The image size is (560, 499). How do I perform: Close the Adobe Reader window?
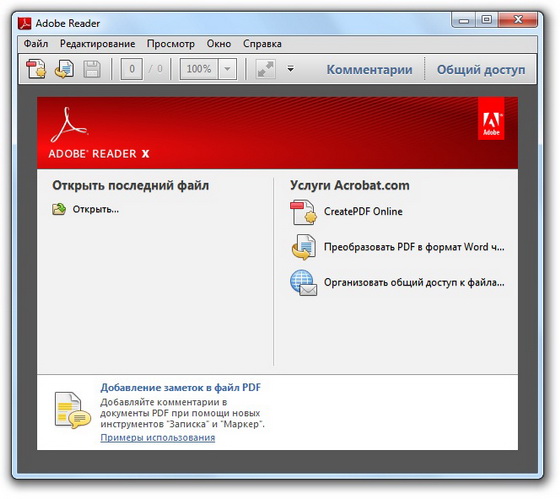pyautogui.click(x=518, y=20)
